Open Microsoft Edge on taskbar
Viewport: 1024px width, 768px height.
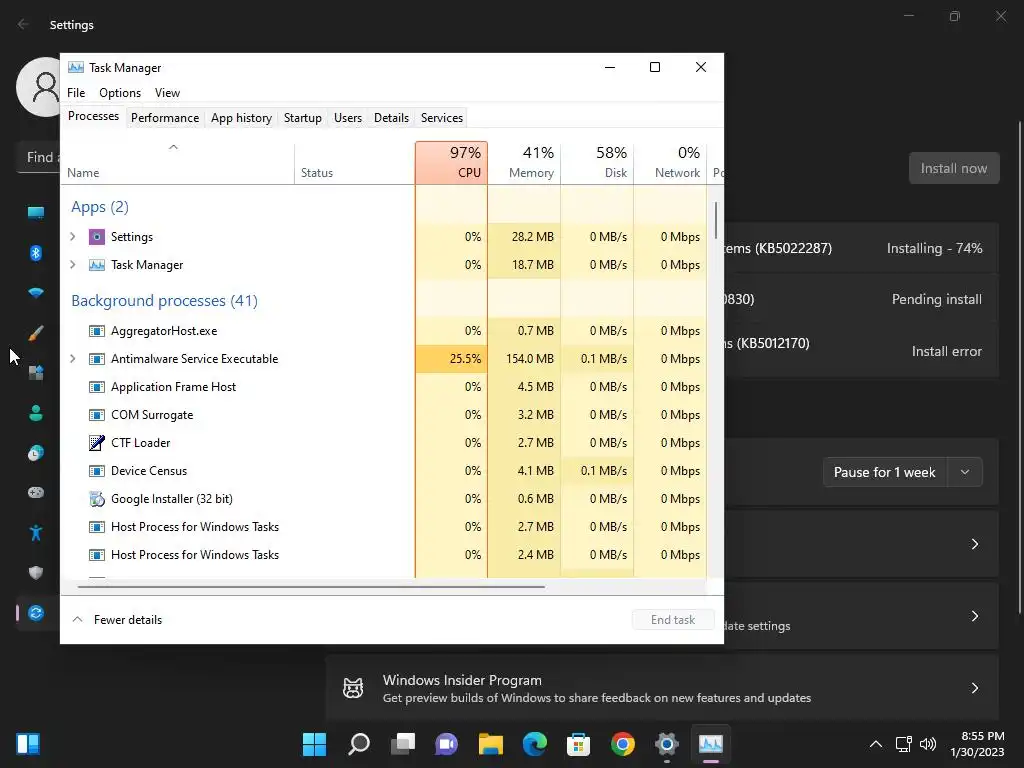535,744
